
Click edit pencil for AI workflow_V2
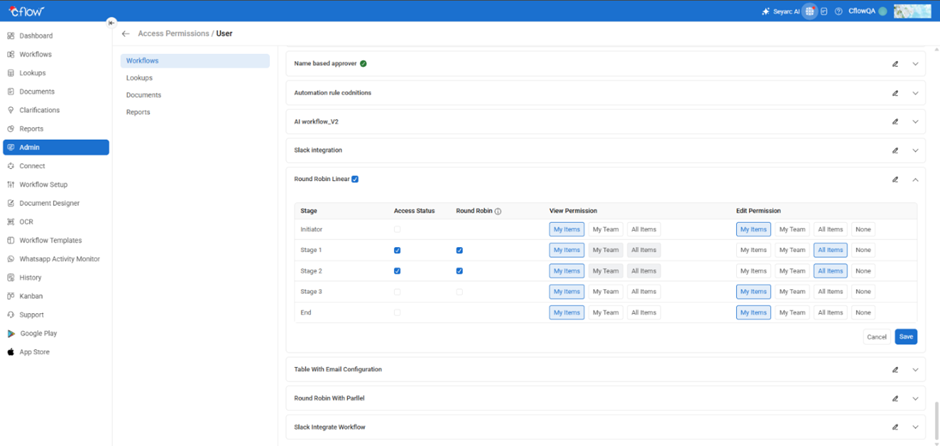(x=895, y=122)
